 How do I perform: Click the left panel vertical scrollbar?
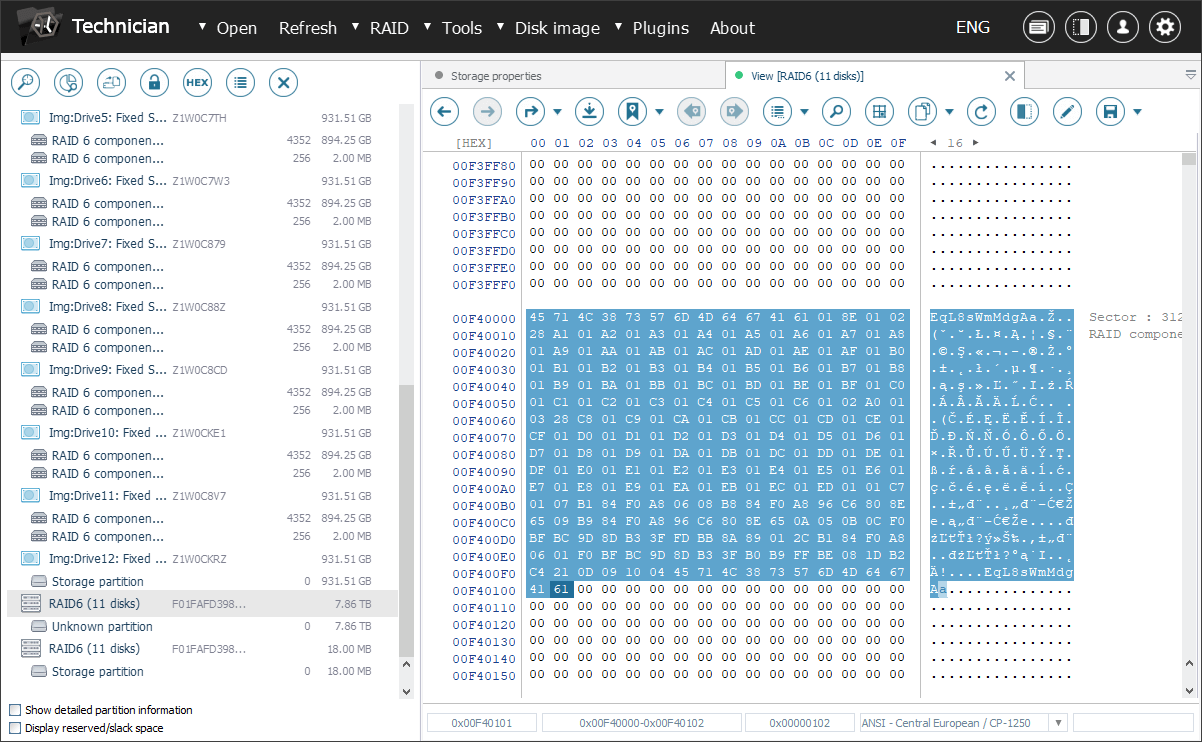pos(405,520)
